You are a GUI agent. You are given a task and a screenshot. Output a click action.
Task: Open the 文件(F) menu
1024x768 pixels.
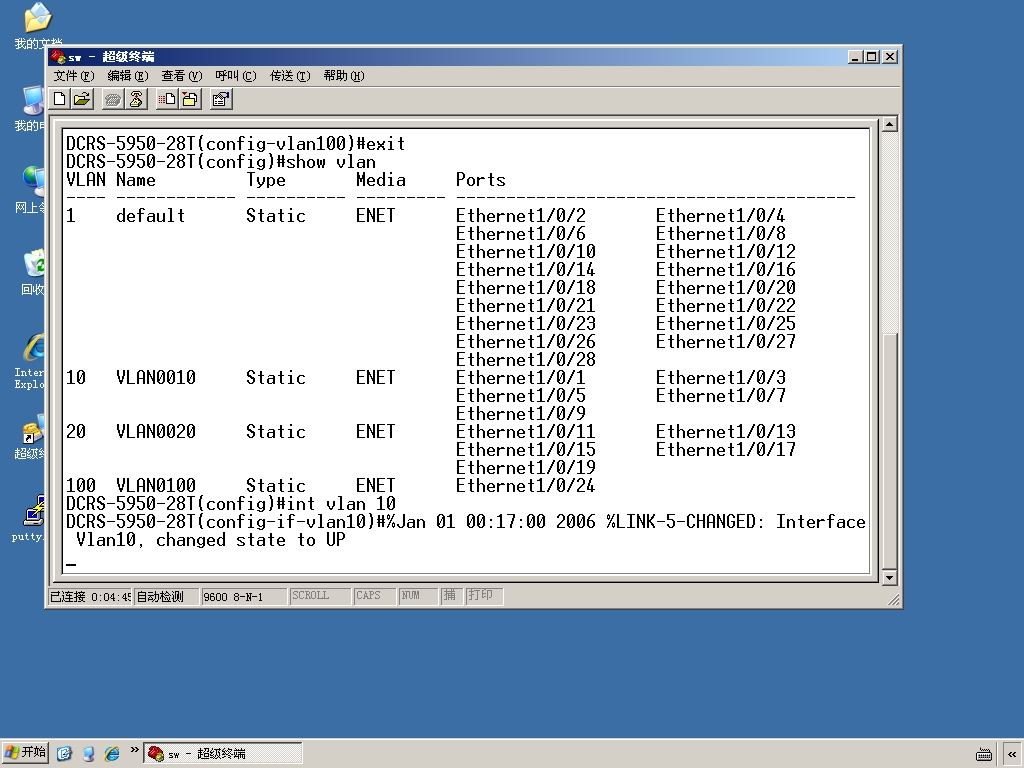click(74, 76)
